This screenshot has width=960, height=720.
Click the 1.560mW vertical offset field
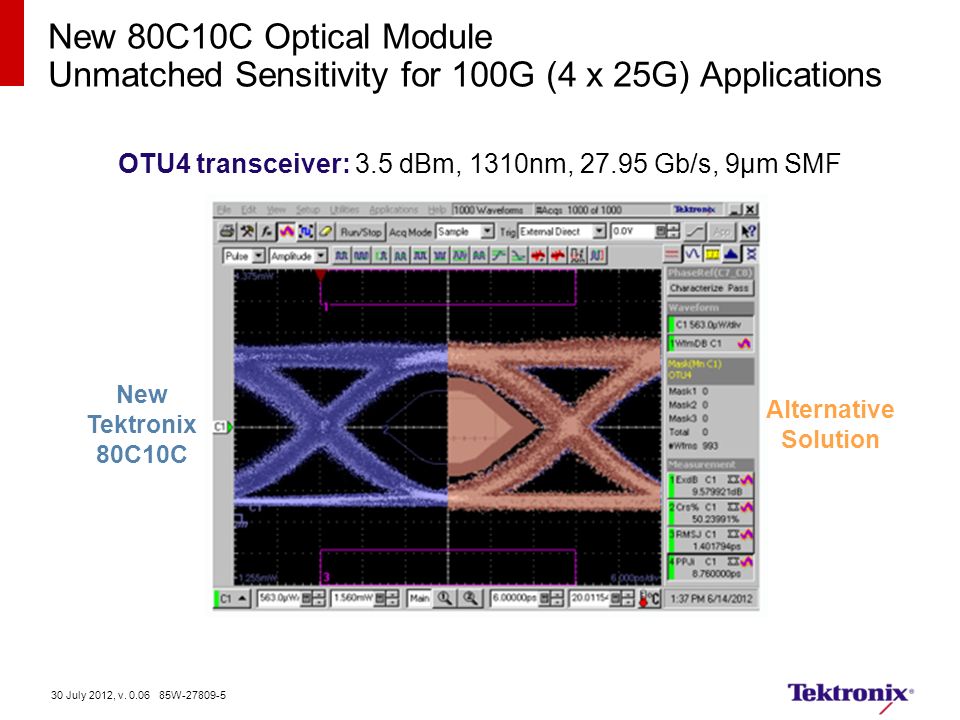(351, 598)
